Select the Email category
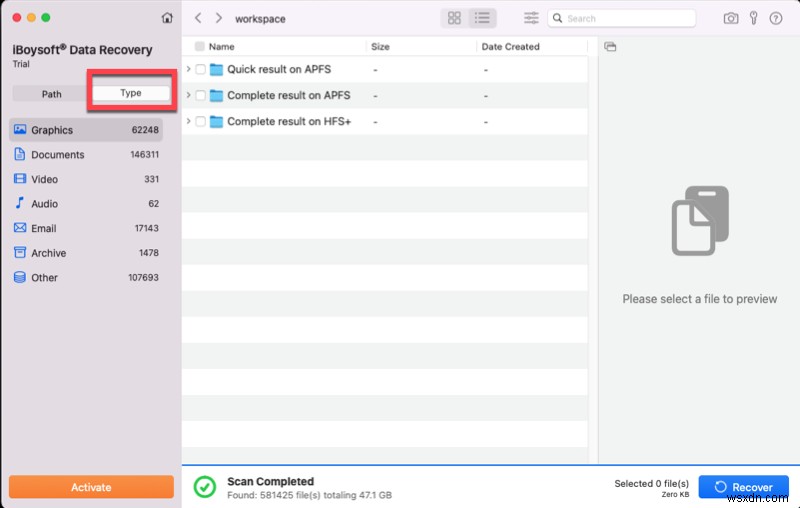Screen dimensions: 800x508 (x=86, y=228)
